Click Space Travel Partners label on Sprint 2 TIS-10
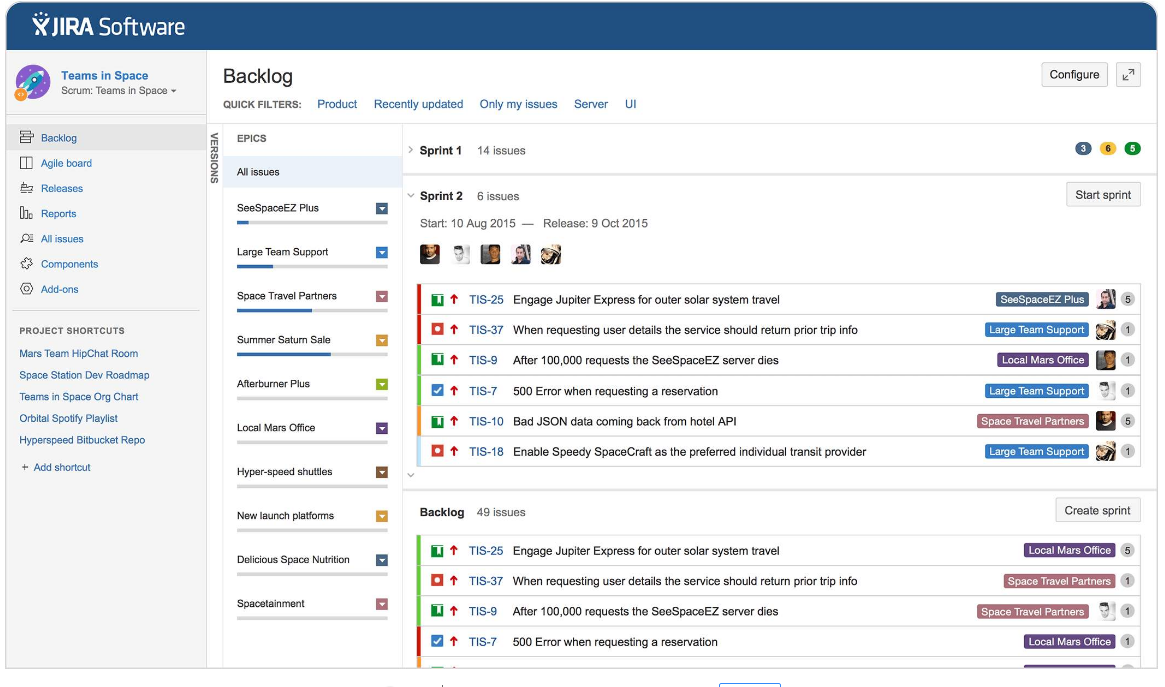The width and height of the screenshot is (1165, 687). tap(1033, 421)
